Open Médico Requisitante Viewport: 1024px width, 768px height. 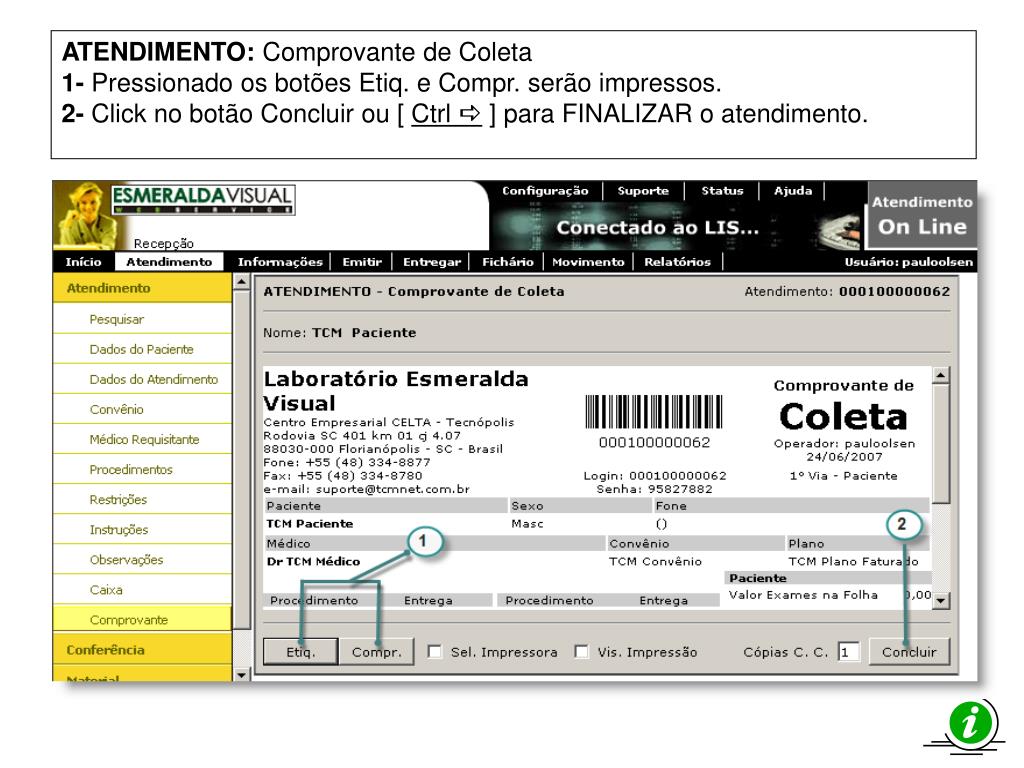tap(142, 440)
